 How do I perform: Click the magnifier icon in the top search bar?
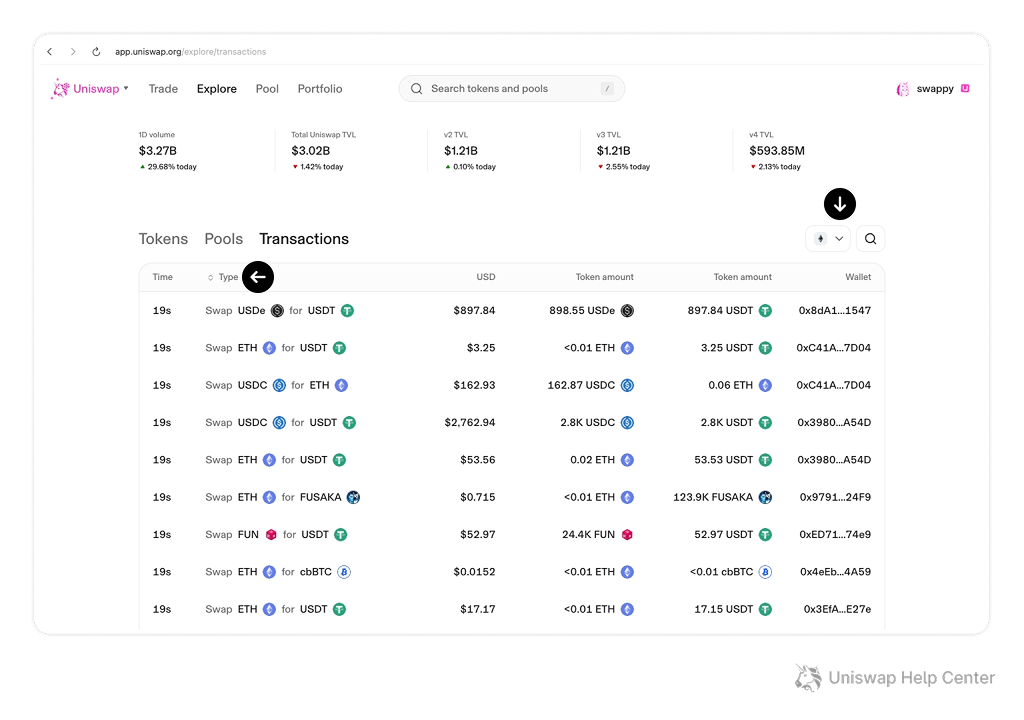pos(416,89)
